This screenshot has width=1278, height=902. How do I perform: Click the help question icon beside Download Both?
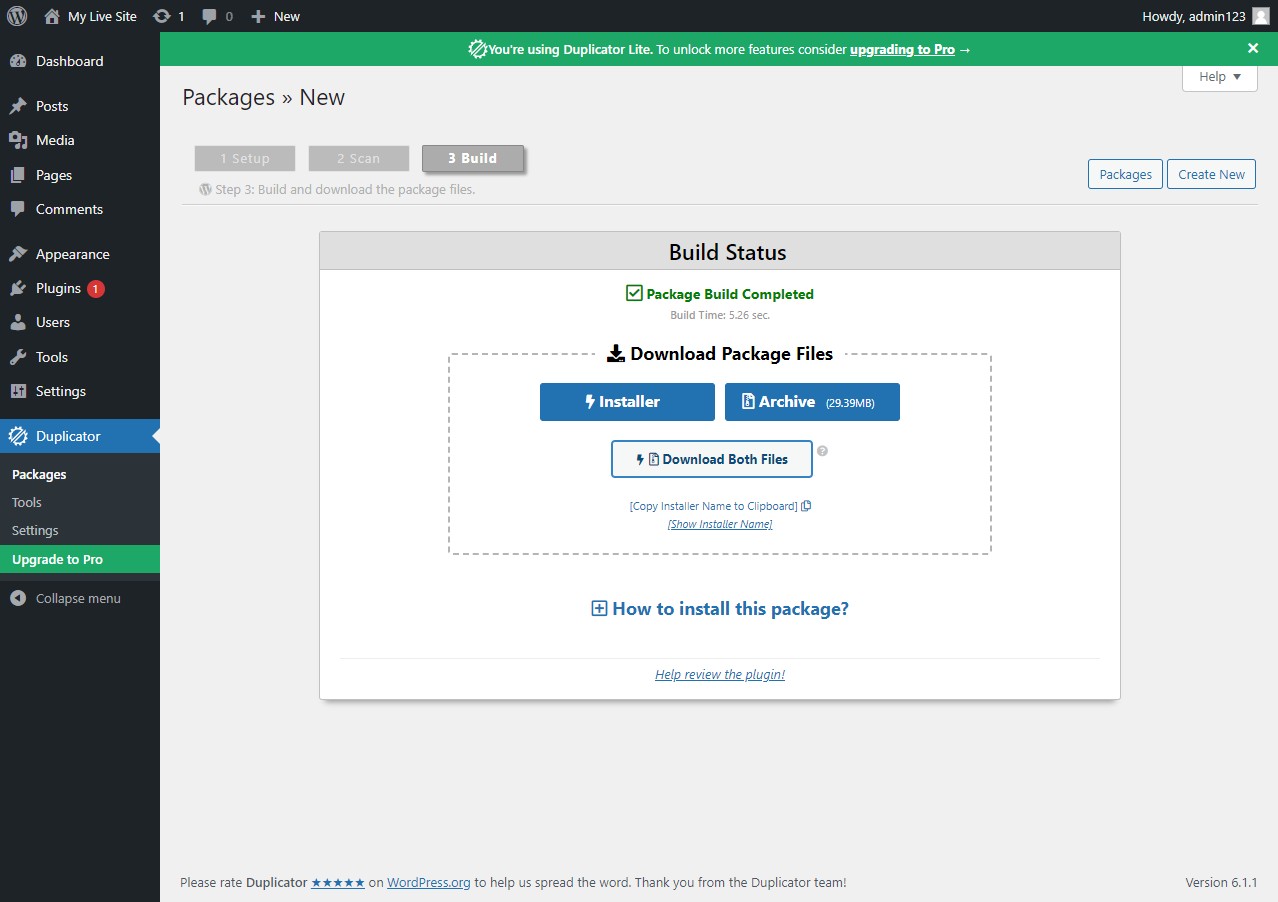pos(823,451)
